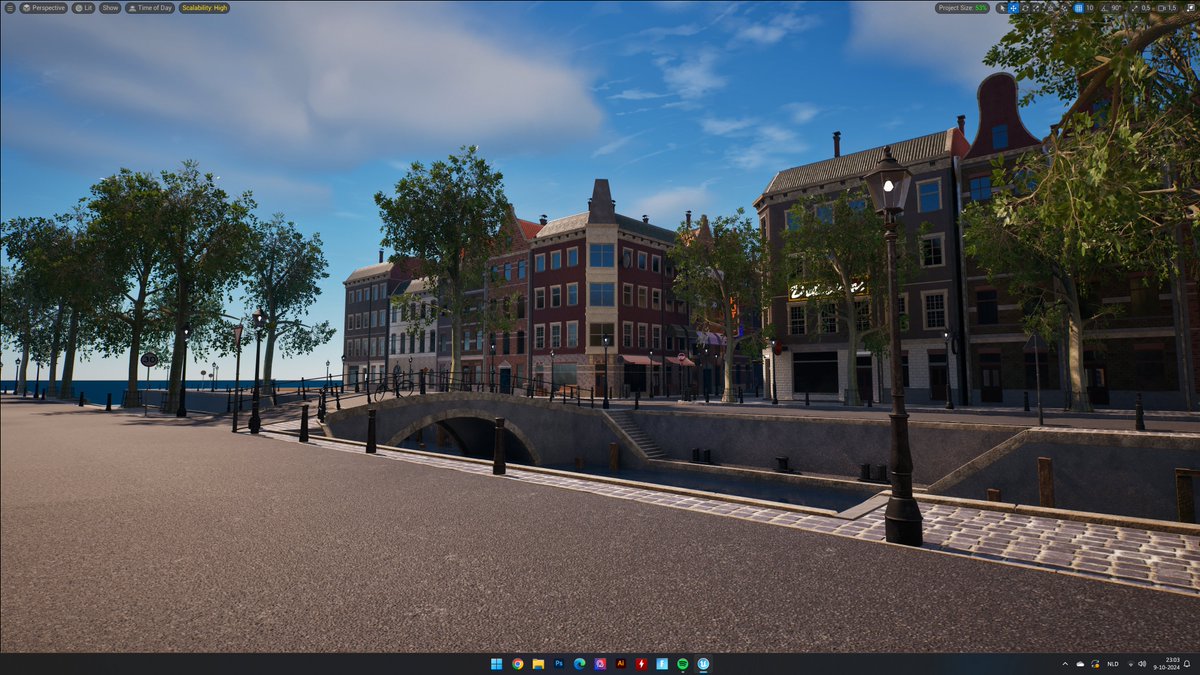Toggle surface snapping icon
The width and height of the screenshot is (1200, 675).
[x=1065, y=8]
